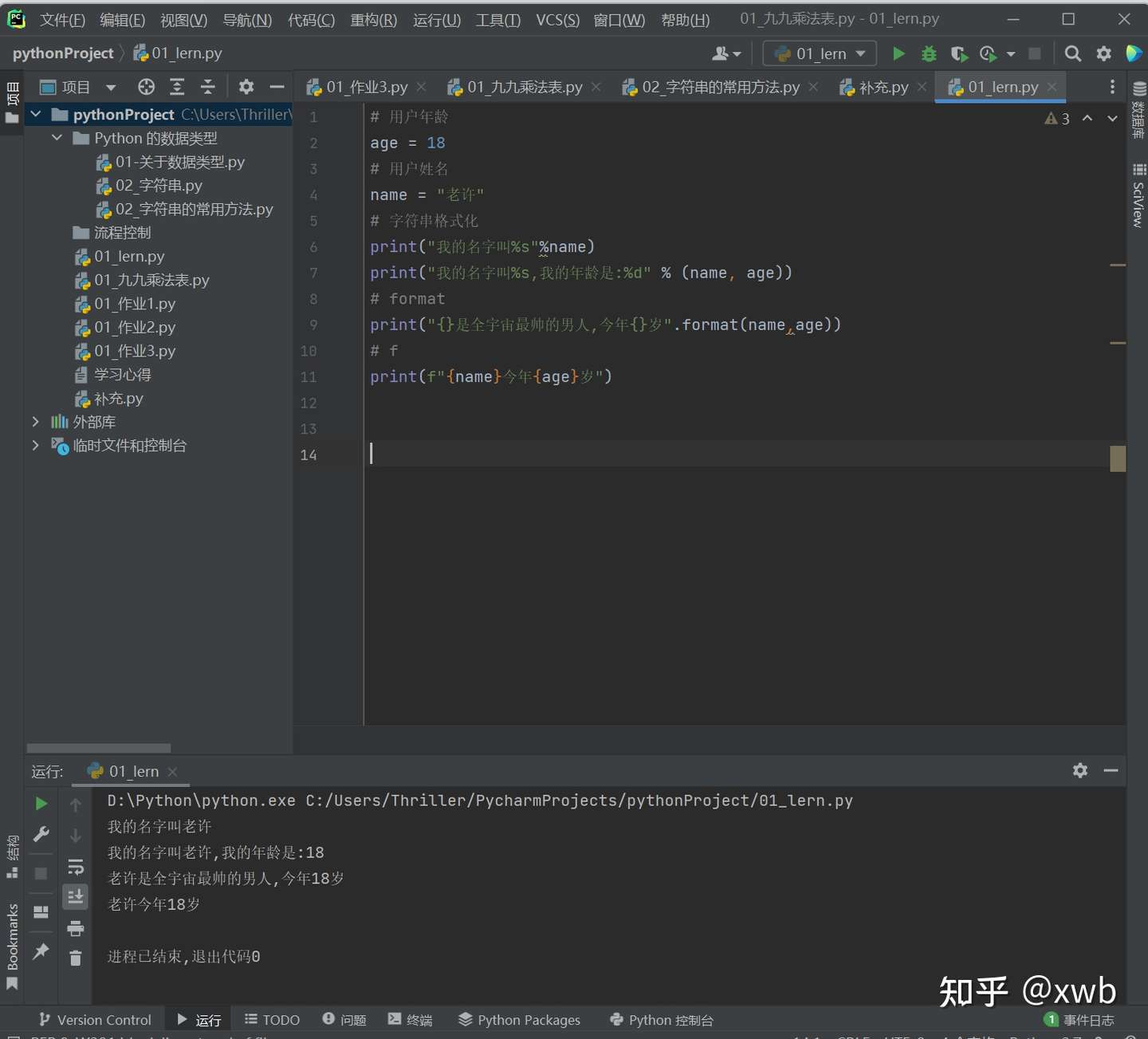Open 01_作业2.py in project tree

[135, 327]
